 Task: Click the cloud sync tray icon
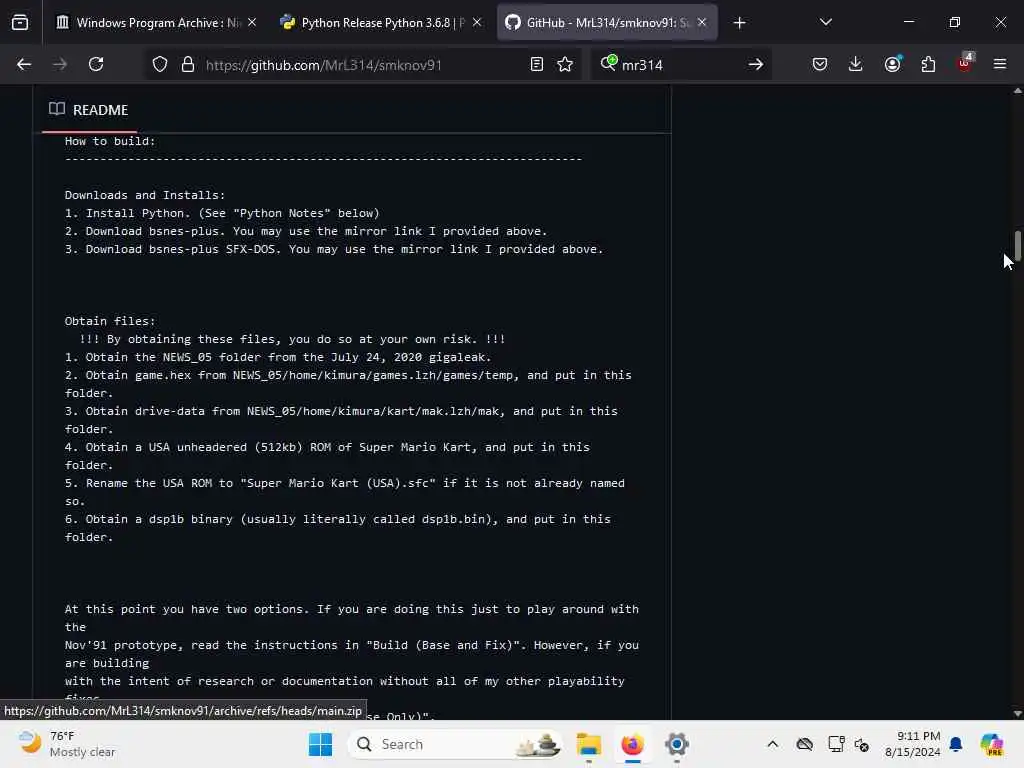pos(805,744)
